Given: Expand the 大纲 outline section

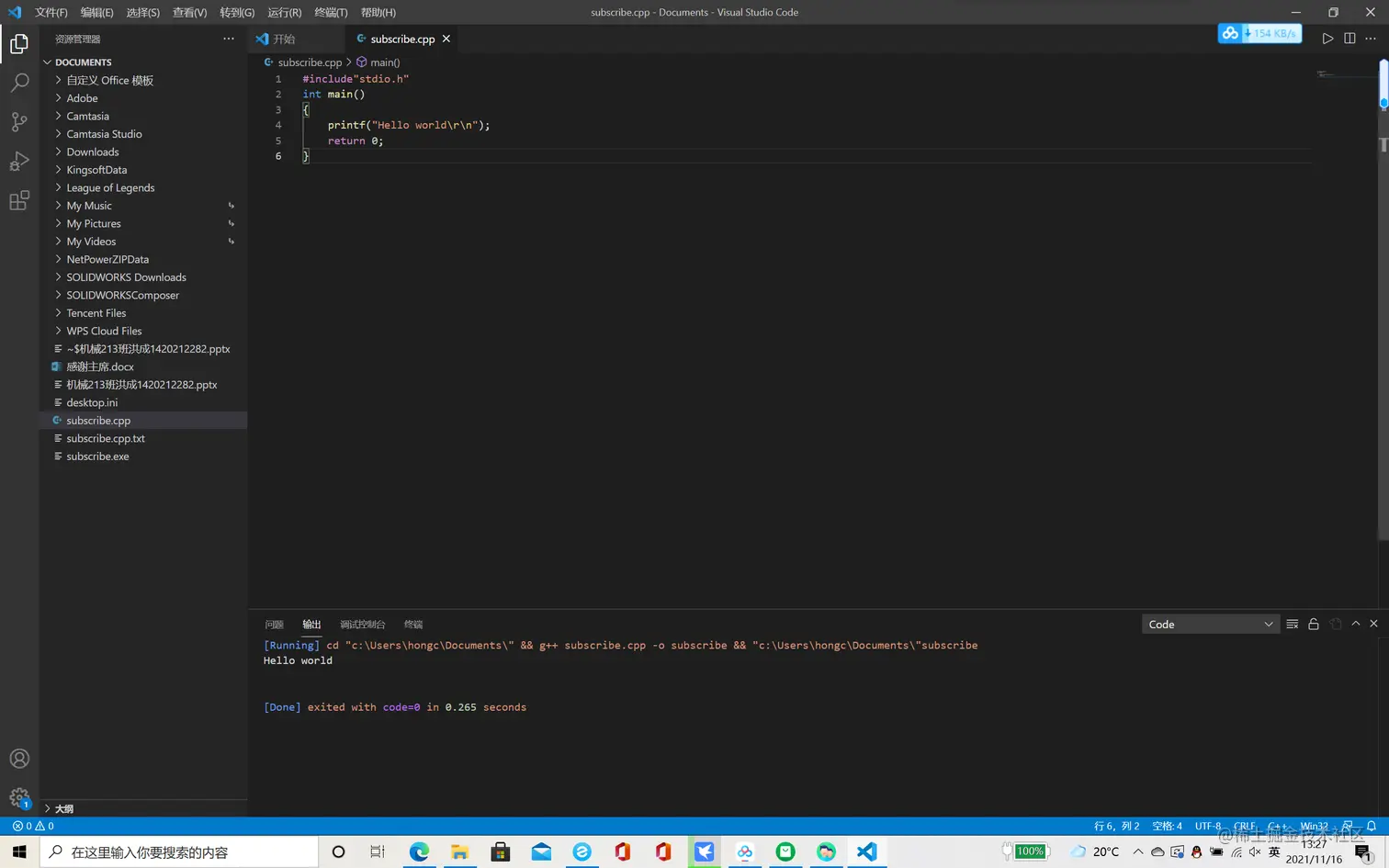Looking at the screenshot, I should click(x=143, y=808).
